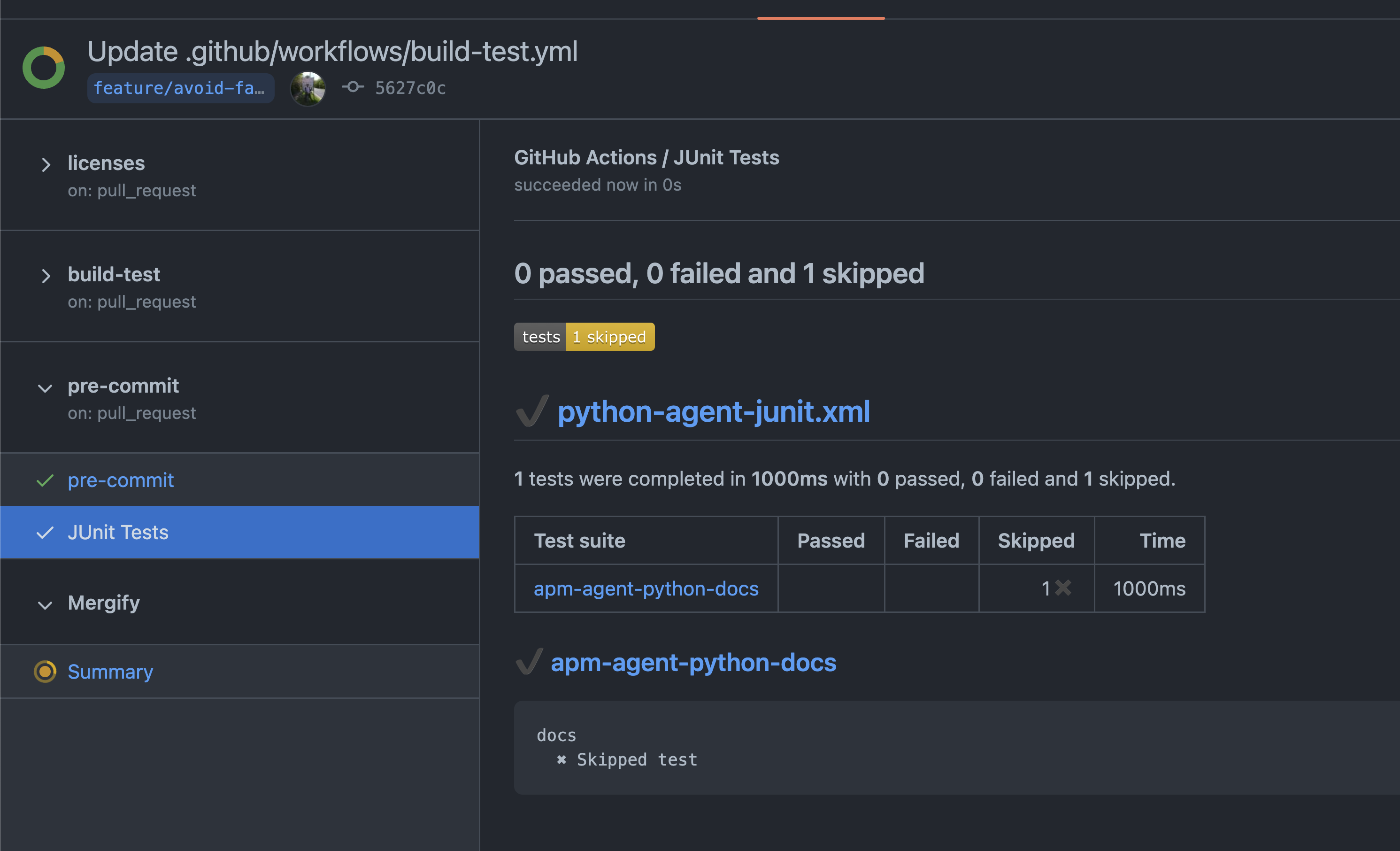Expand the build-test workflow chevron
Screen dimensions: 1400x851
(46, 276)
